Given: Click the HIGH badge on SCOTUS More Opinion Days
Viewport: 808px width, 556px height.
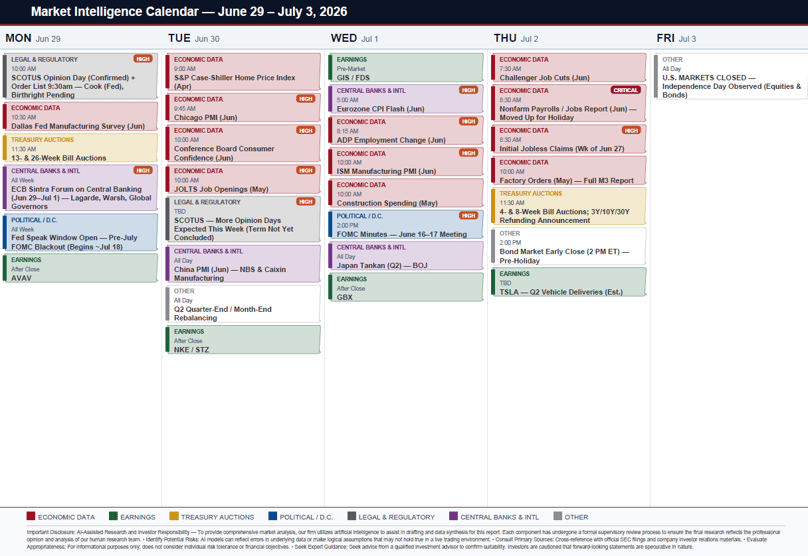Looking at the screenshot, I should coord(306,201).
